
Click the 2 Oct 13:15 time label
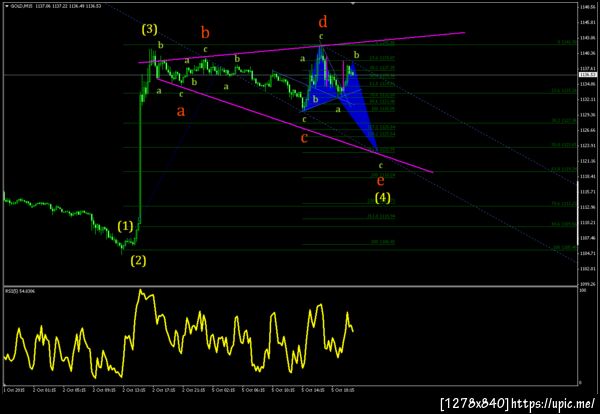tap(134, 390)
